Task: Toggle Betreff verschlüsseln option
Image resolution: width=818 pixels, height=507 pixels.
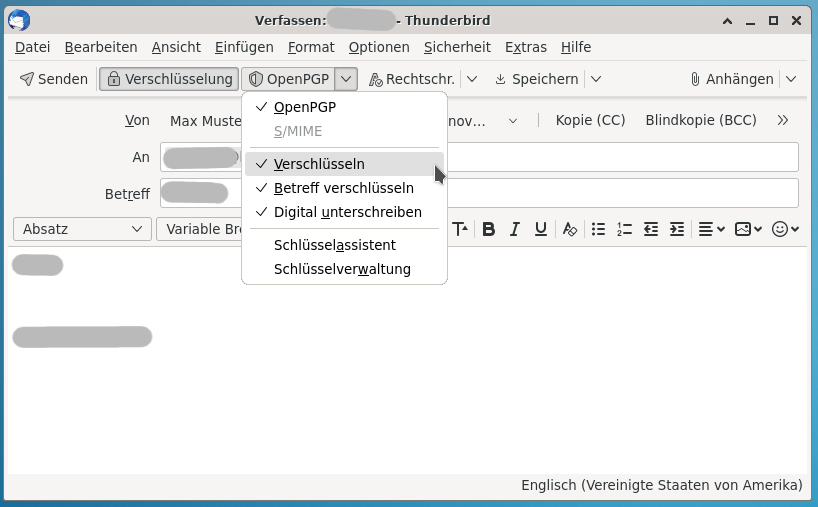Action: click(x=344, y=188)
